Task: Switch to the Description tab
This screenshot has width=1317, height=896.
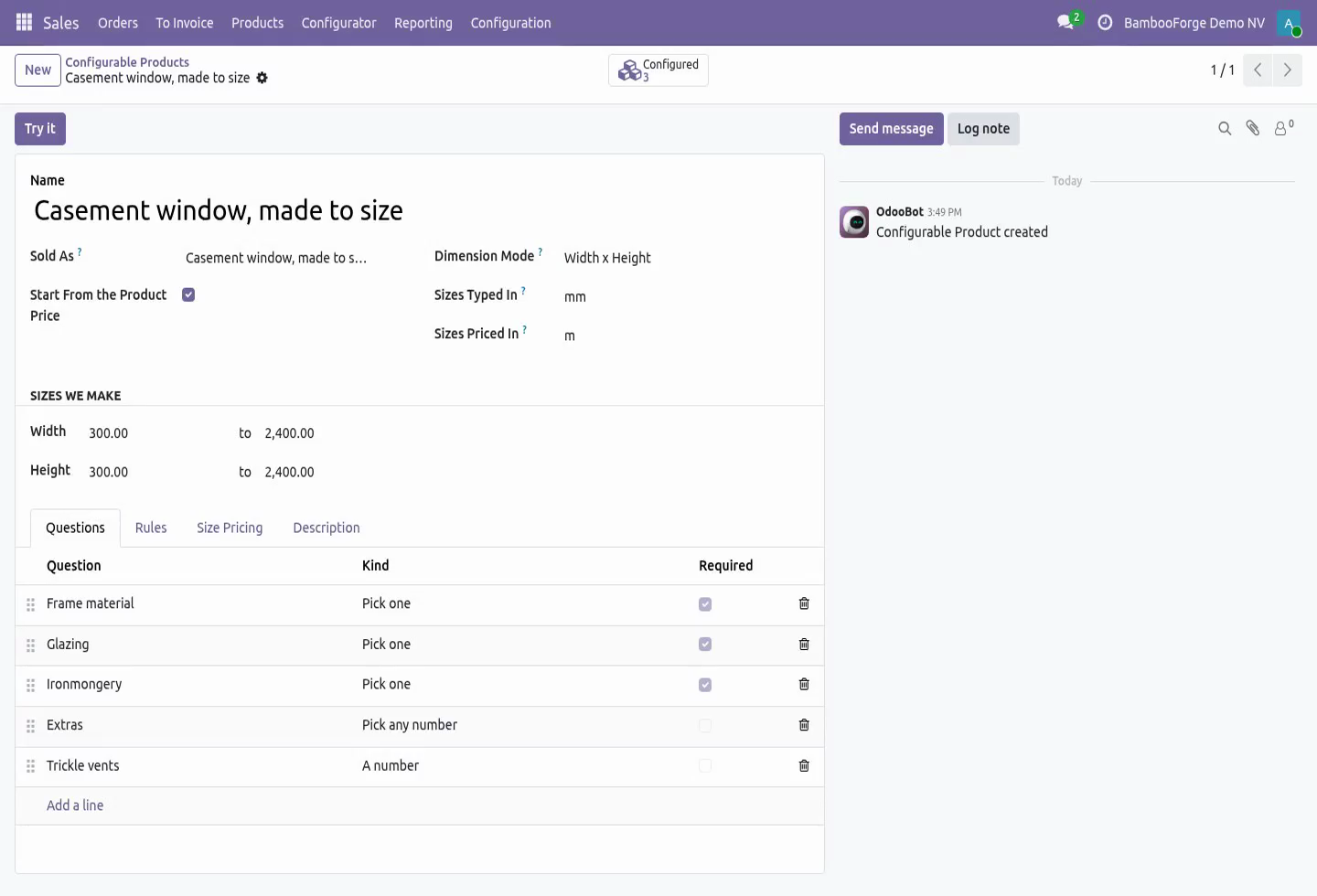Action: tap(327, 528)
